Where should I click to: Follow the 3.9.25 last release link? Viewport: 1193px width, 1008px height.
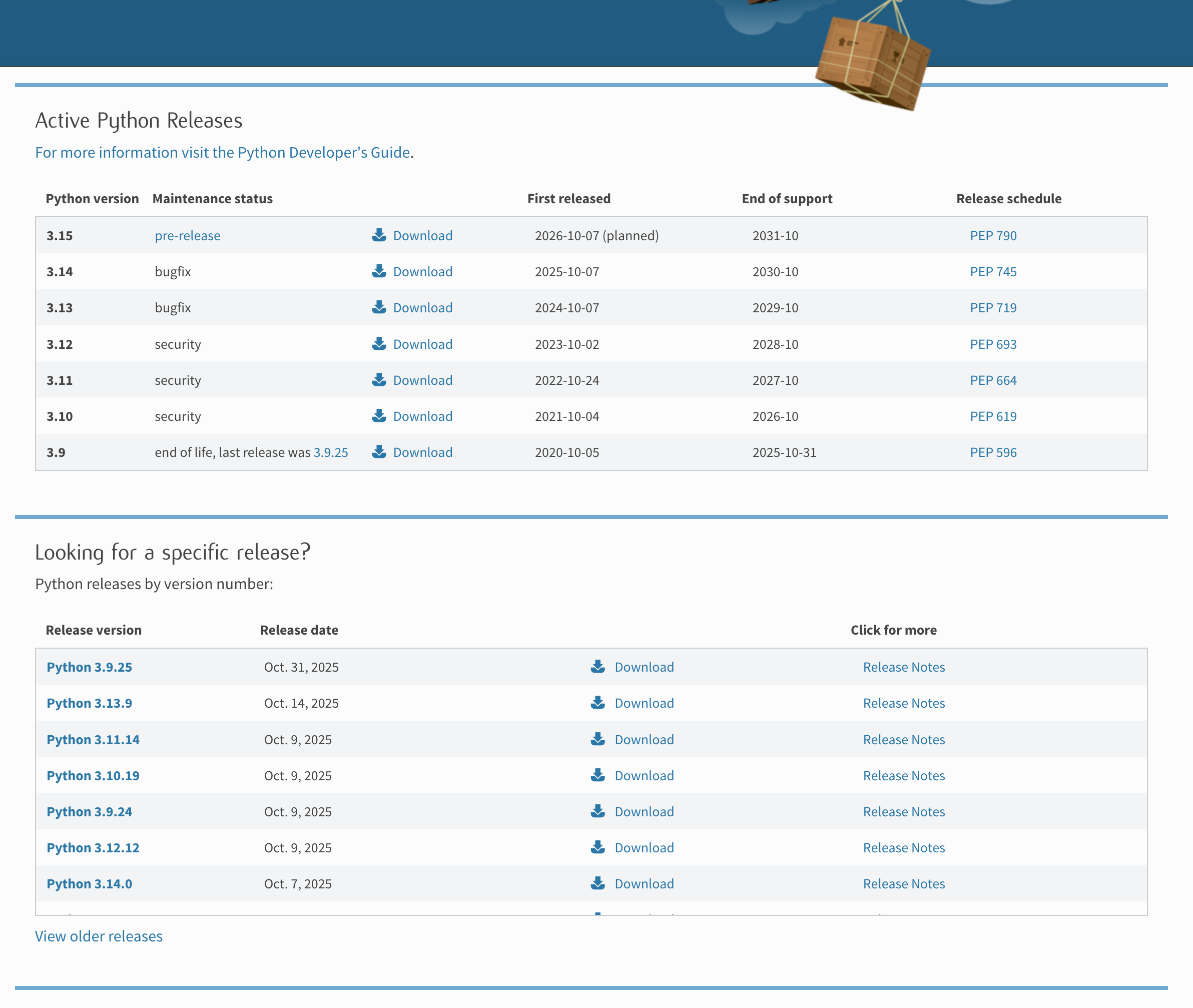(x=331, y=452)
